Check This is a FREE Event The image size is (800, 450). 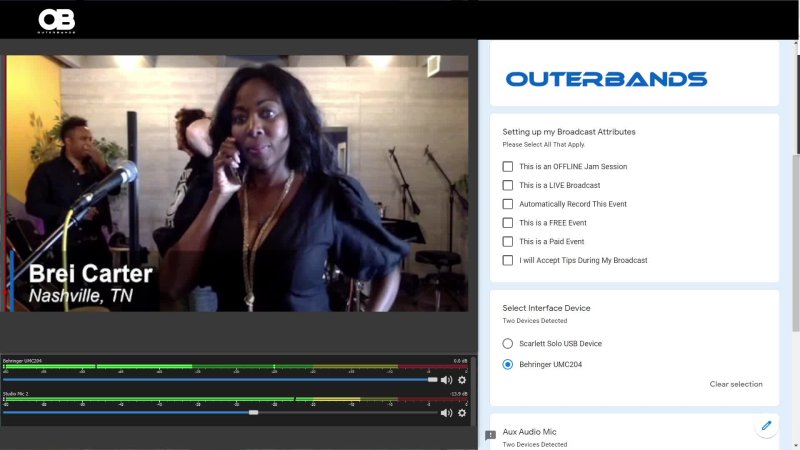pyautogui.click(x=508, y=223)
